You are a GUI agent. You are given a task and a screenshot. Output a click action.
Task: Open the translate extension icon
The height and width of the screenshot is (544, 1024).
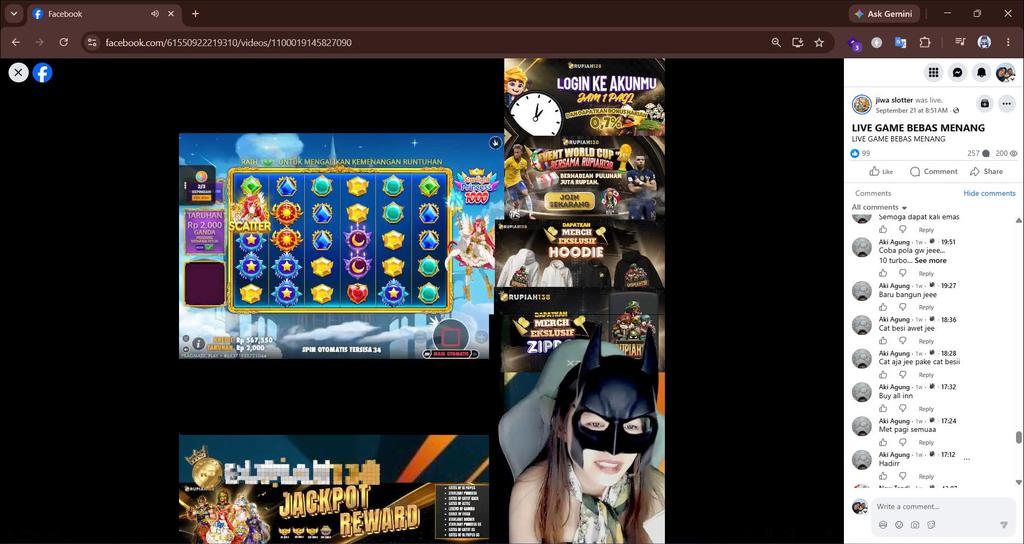(901, 42)
